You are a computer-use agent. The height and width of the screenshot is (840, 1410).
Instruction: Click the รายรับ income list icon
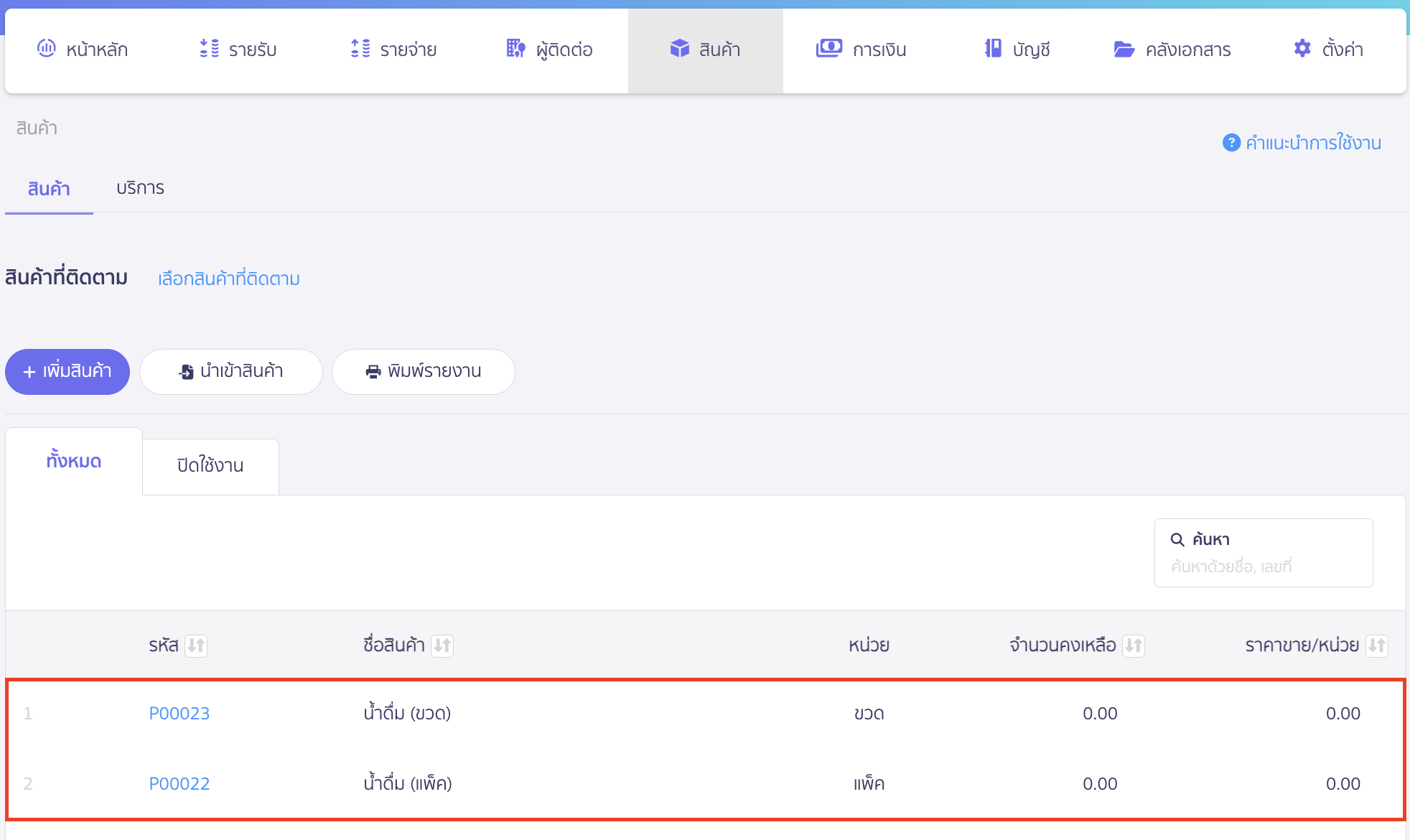(x=209, y=48)
